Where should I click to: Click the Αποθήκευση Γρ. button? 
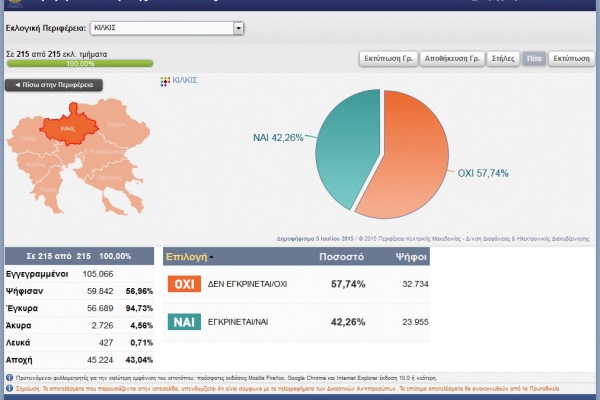click(x=451, y=59)
